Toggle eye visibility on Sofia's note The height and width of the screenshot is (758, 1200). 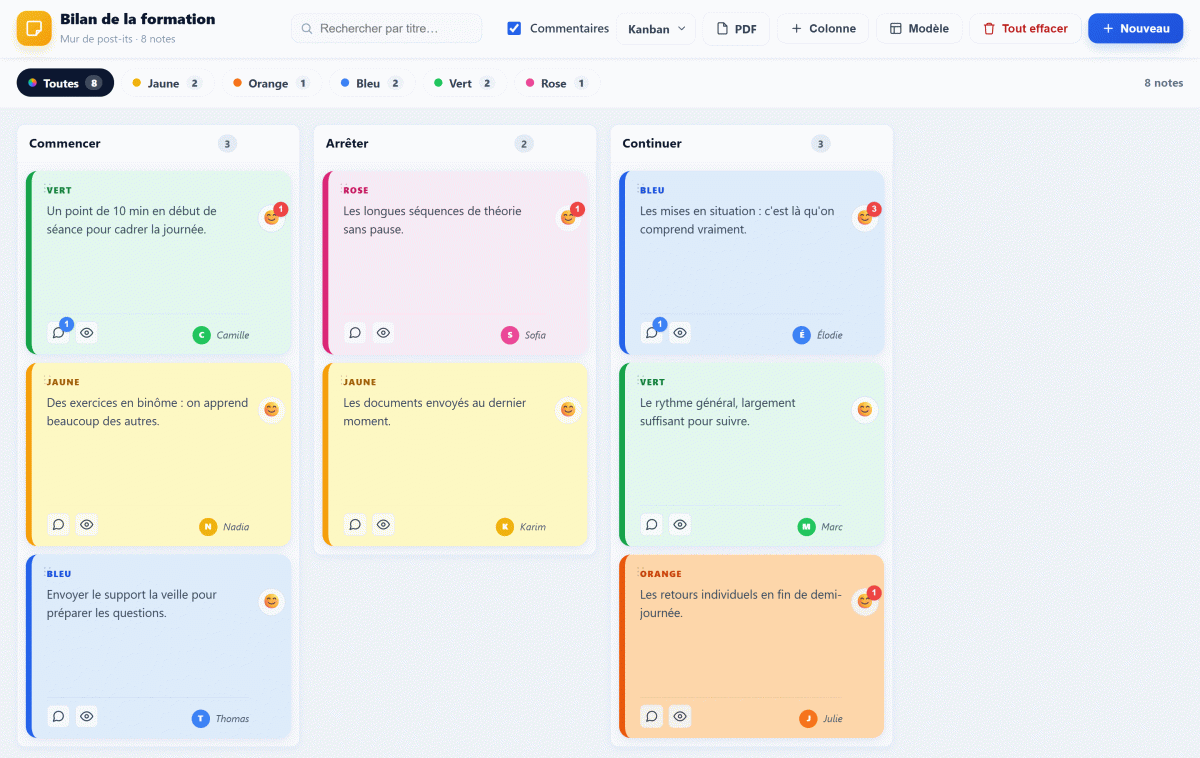pos(384,333)
